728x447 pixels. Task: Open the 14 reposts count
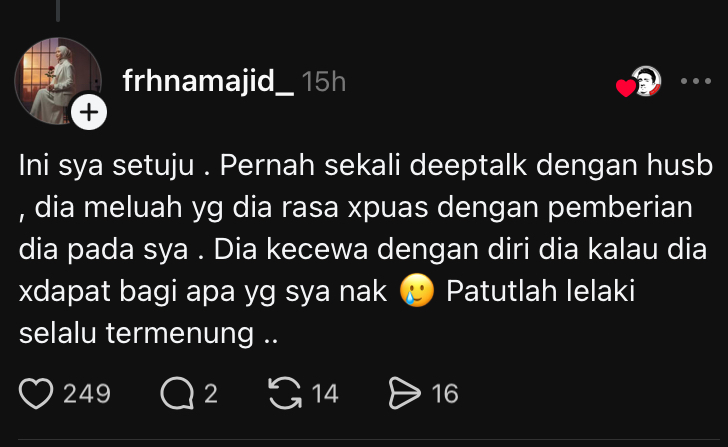coord(325,394)
